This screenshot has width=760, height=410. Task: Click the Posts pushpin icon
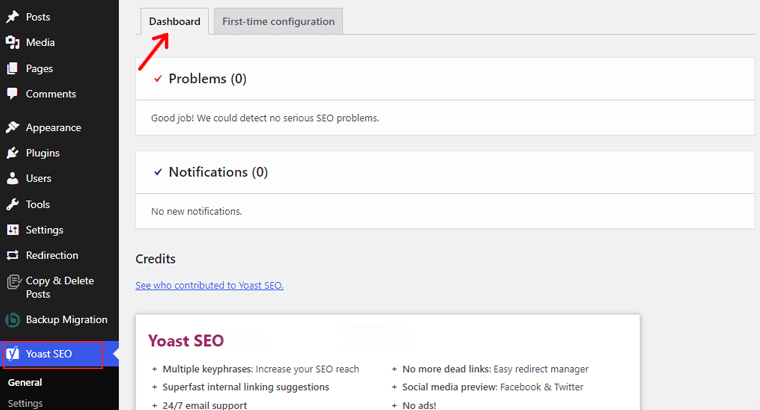(13, 17)
